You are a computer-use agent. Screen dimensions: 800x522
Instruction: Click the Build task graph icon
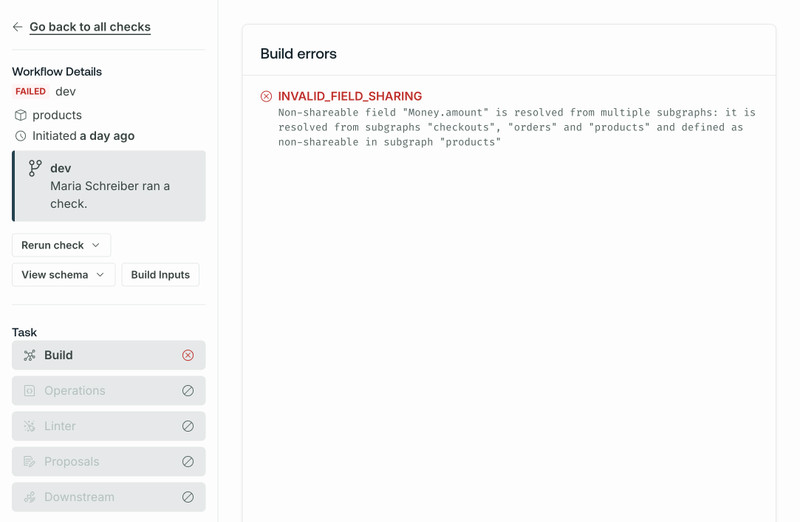click(x=30, y=355)
